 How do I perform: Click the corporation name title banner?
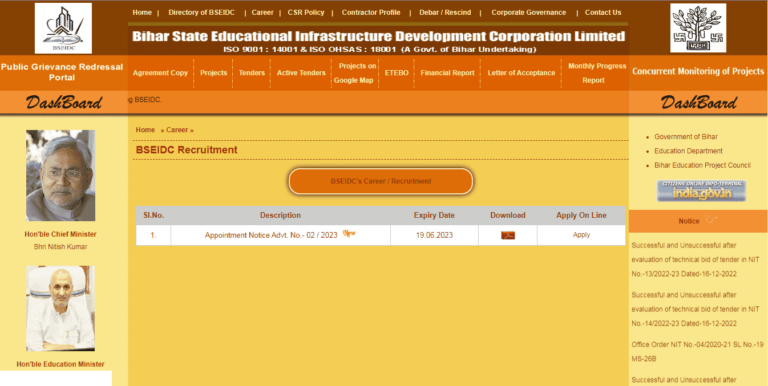(x=379, y=36)
